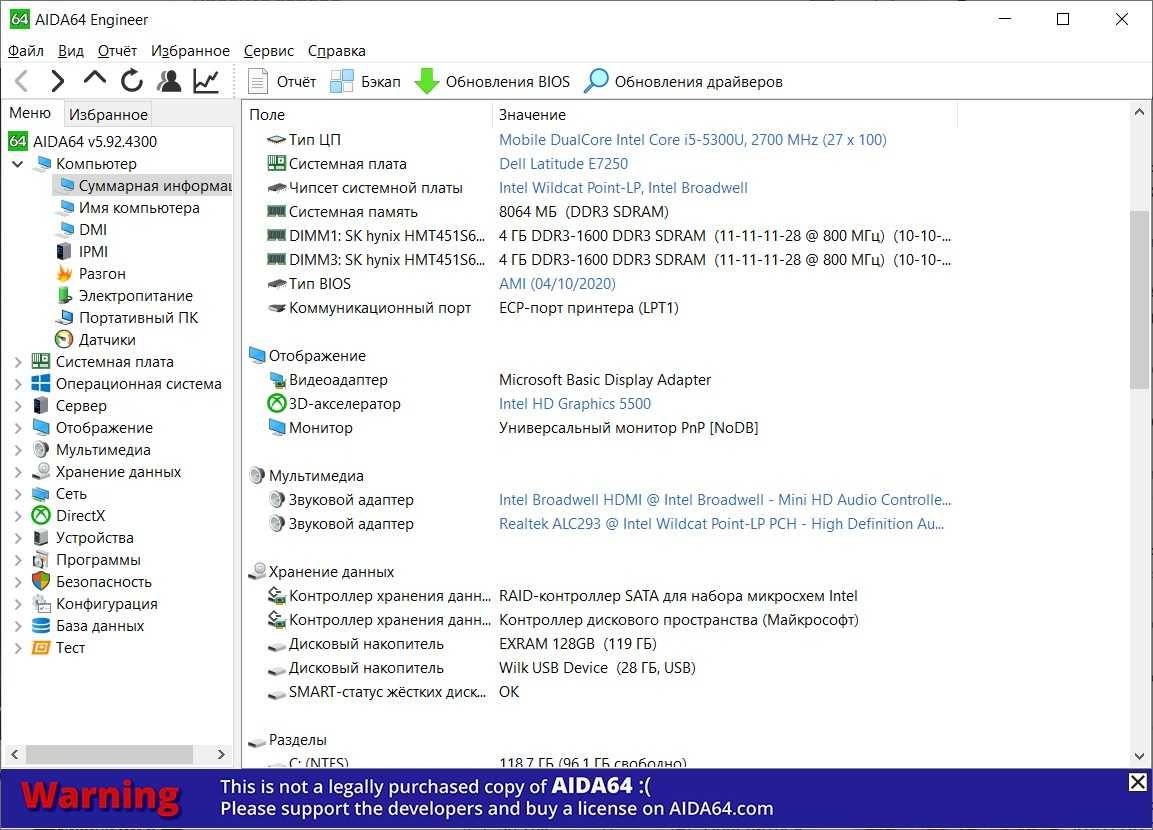Select the Wilk USB Device (28 ГБ, USB) value

pos(597,668)
